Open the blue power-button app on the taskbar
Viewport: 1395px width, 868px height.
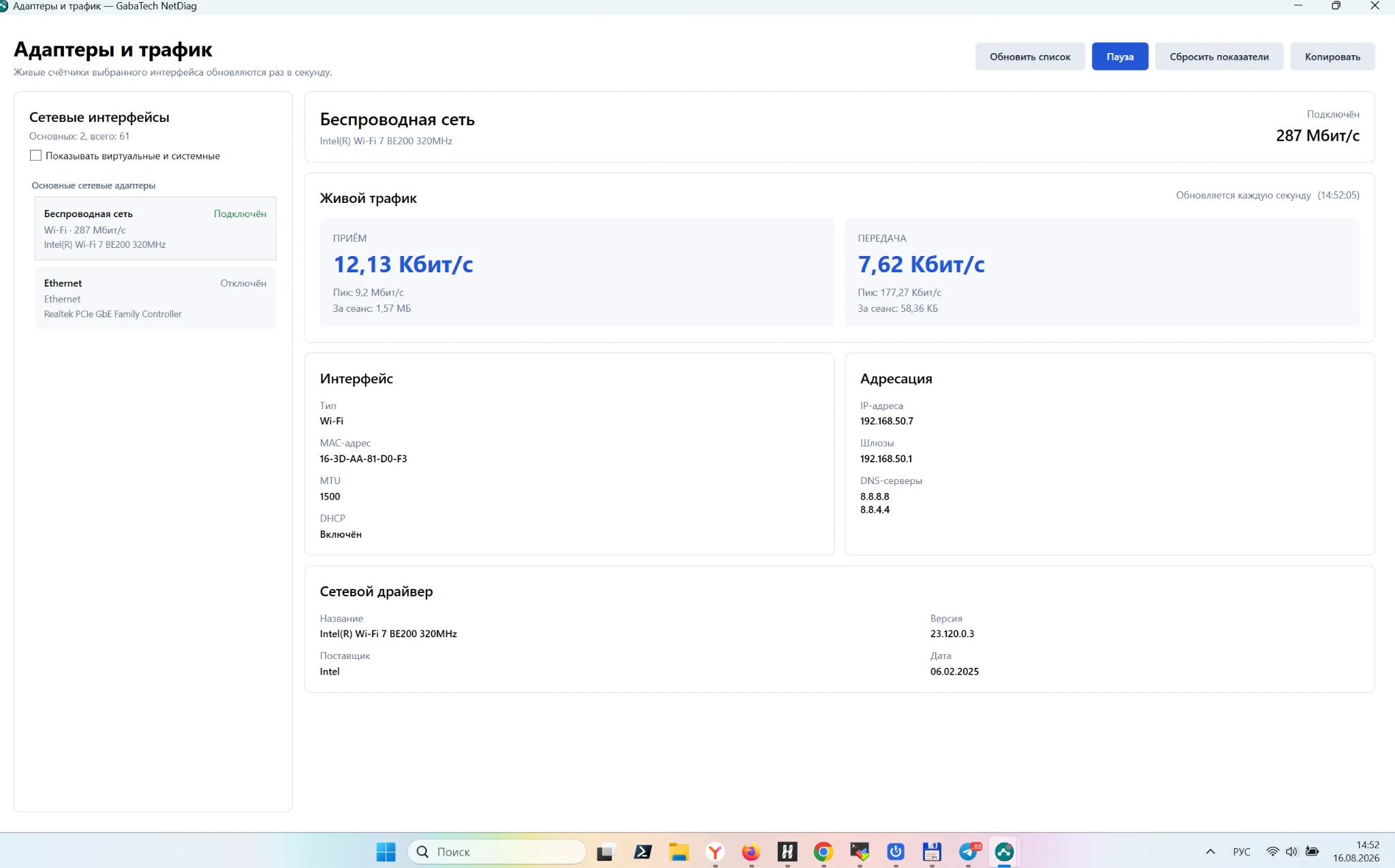point(896,852)
